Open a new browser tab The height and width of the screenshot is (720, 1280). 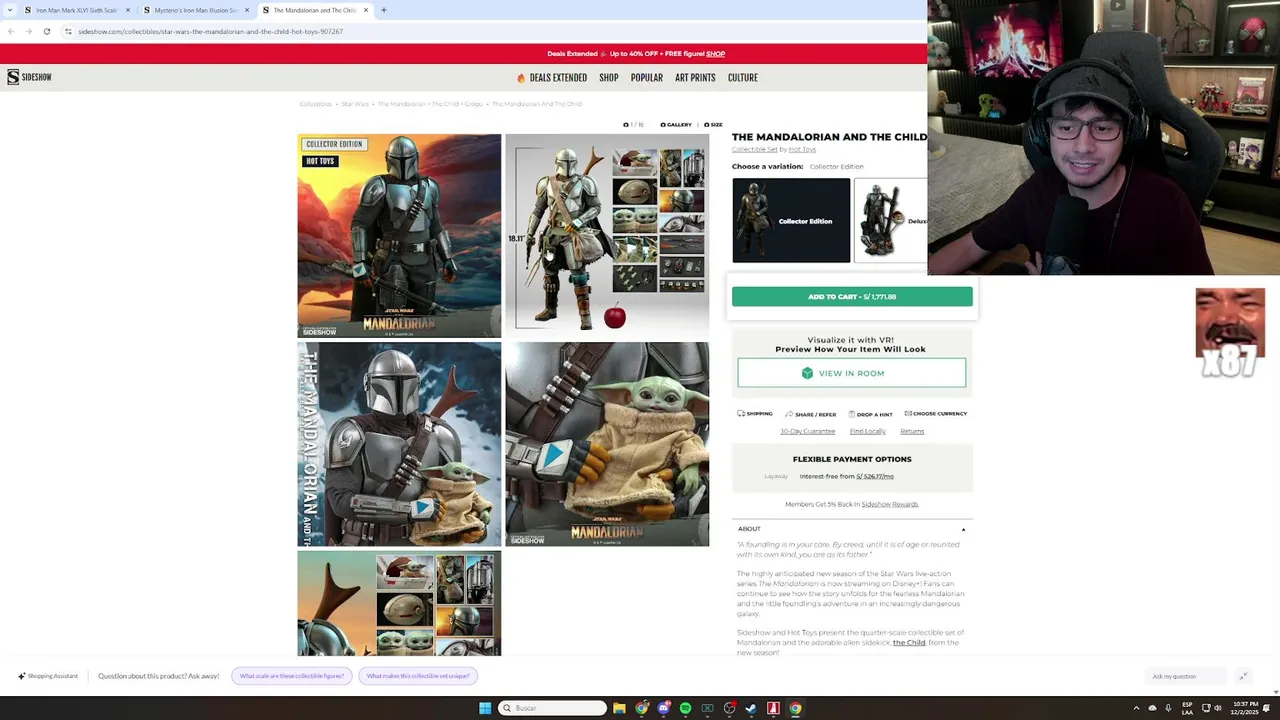pos(384,10)
